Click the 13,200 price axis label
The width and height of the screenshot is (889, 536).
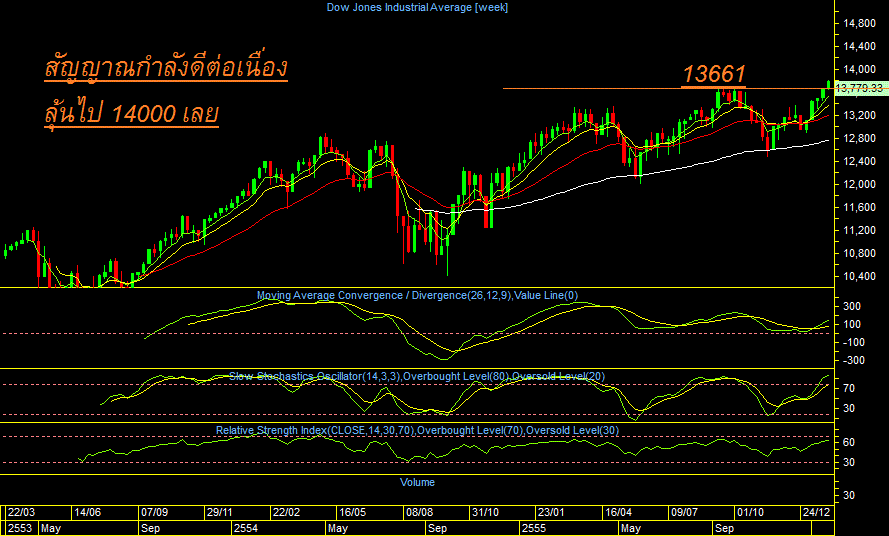pos(860,115)
